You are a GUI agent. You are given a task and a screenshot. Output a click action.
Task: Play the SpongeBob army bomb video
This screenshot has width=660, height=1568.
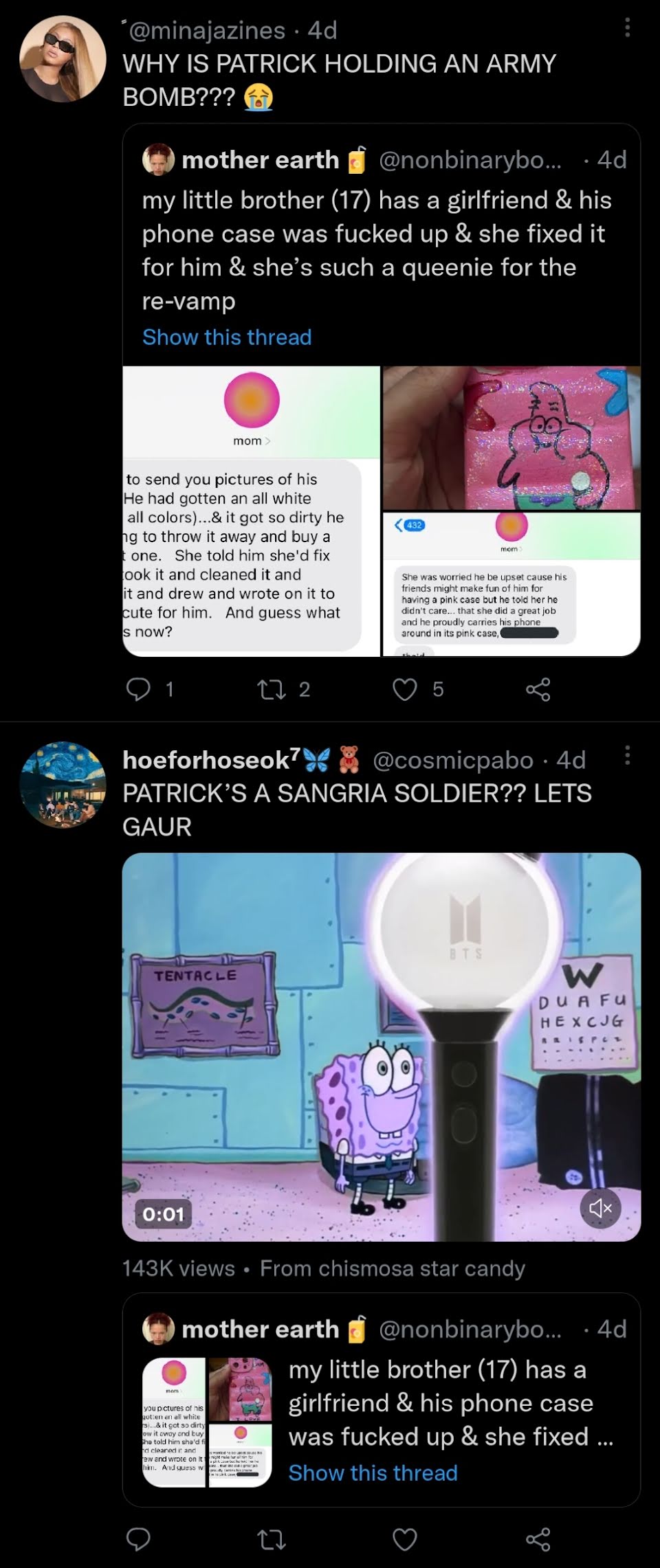pos(382,1047)
